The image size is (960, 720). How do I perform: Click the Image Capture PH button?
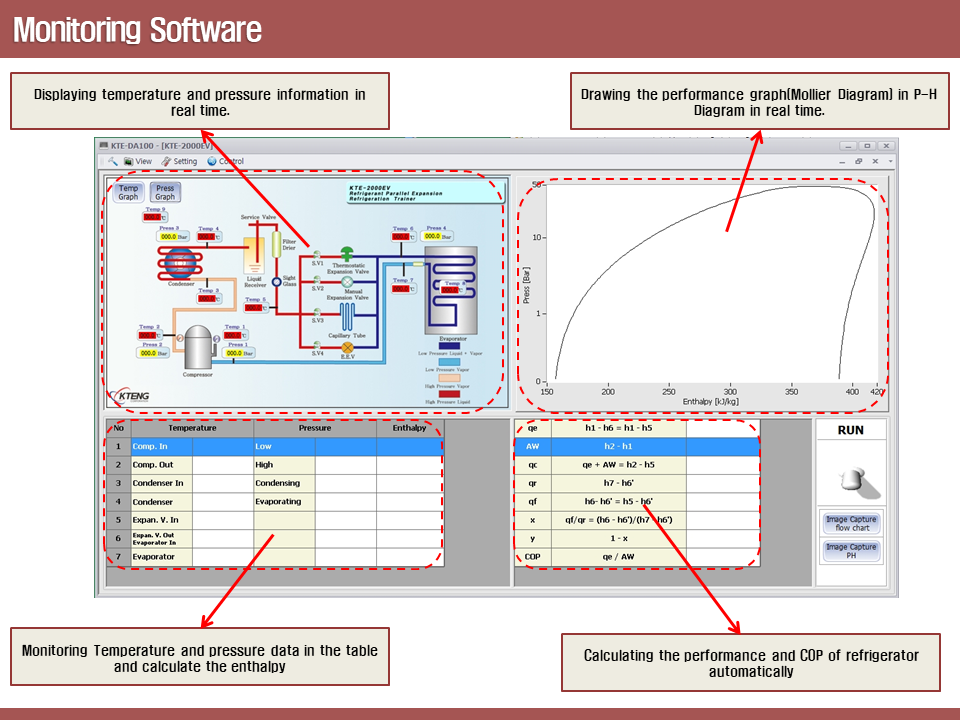point(851,551)
